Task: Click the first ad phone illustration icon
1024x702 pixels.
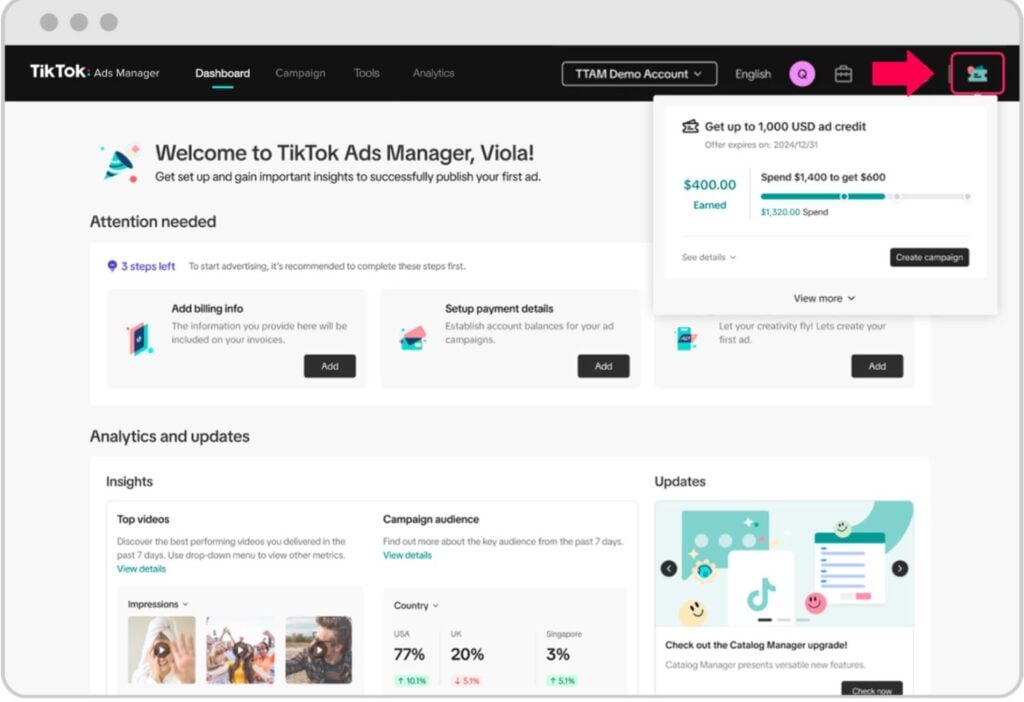Action: (686, 338)
